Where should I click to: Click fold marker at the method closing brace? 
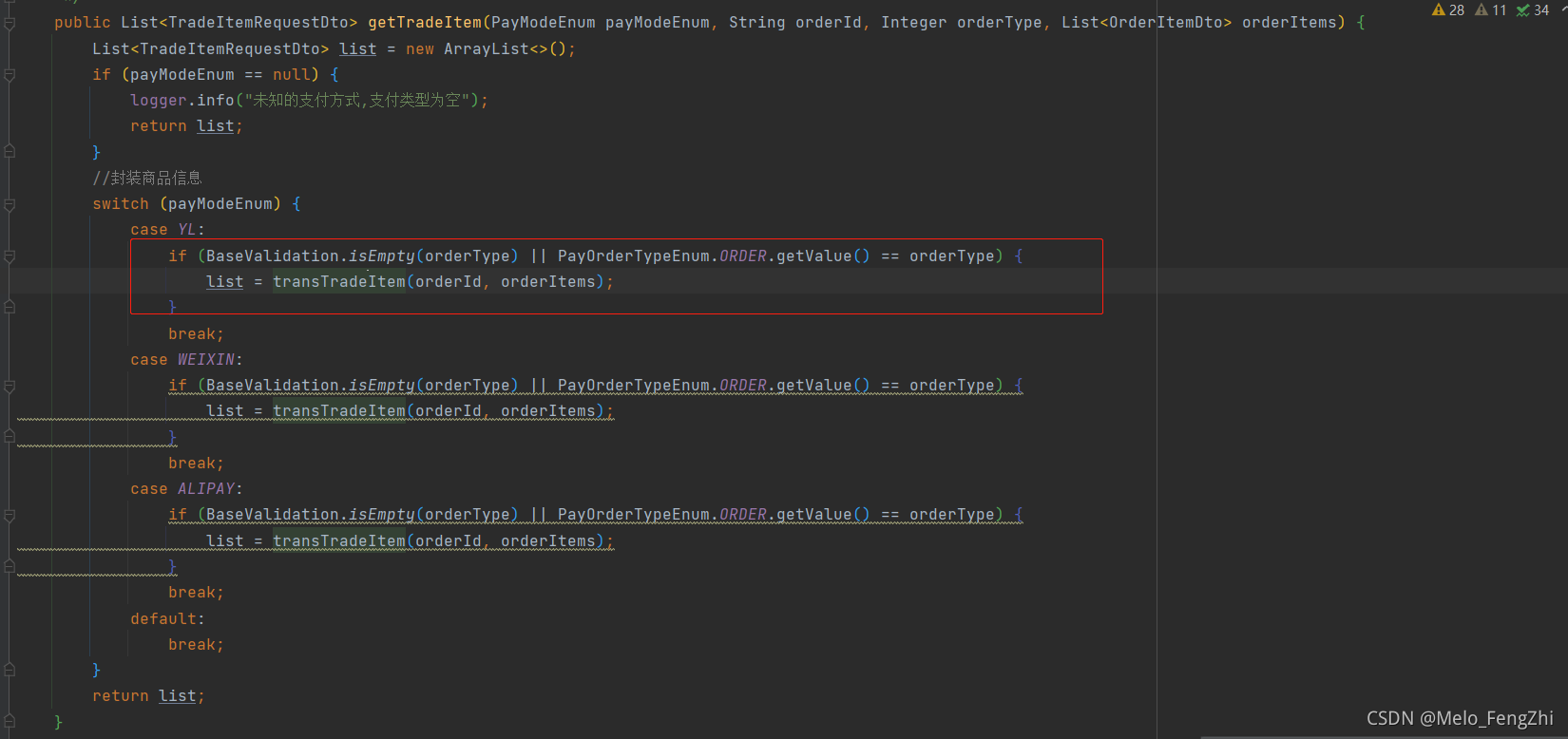pos(10,722)
